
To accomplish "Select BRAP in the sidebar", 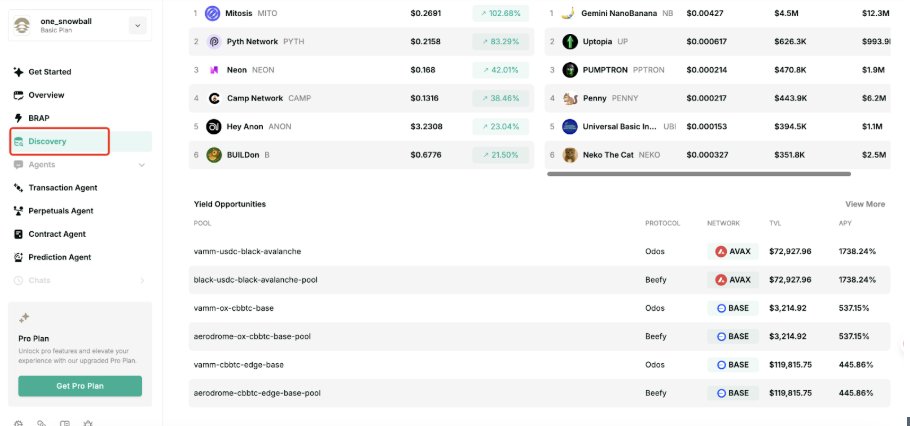I will coord(39,118).
